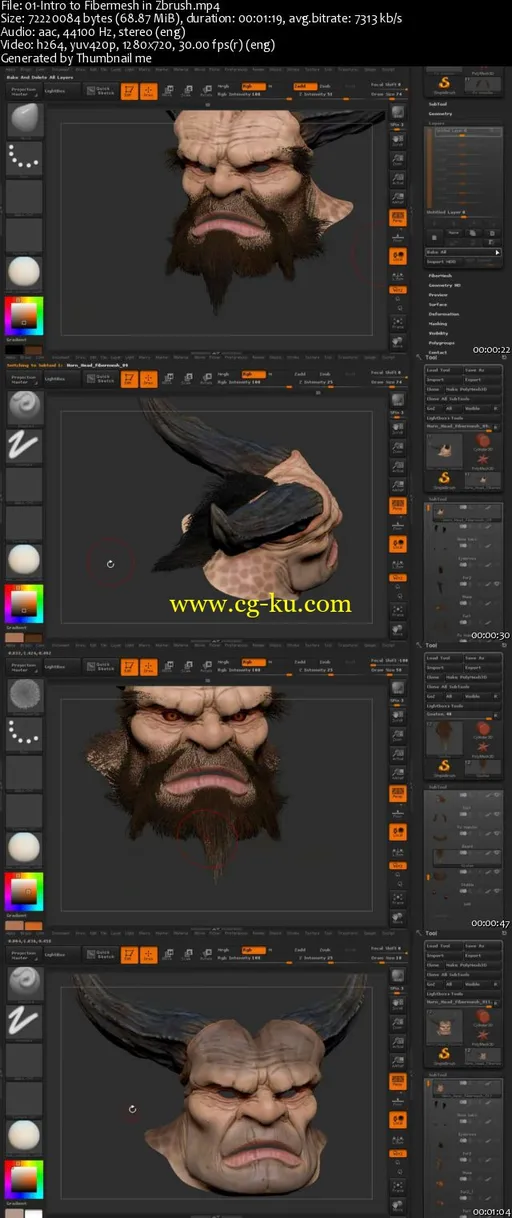
Task: Select the brush thumbnail in the 00:00:22 frame
Action: coord(24,121)
